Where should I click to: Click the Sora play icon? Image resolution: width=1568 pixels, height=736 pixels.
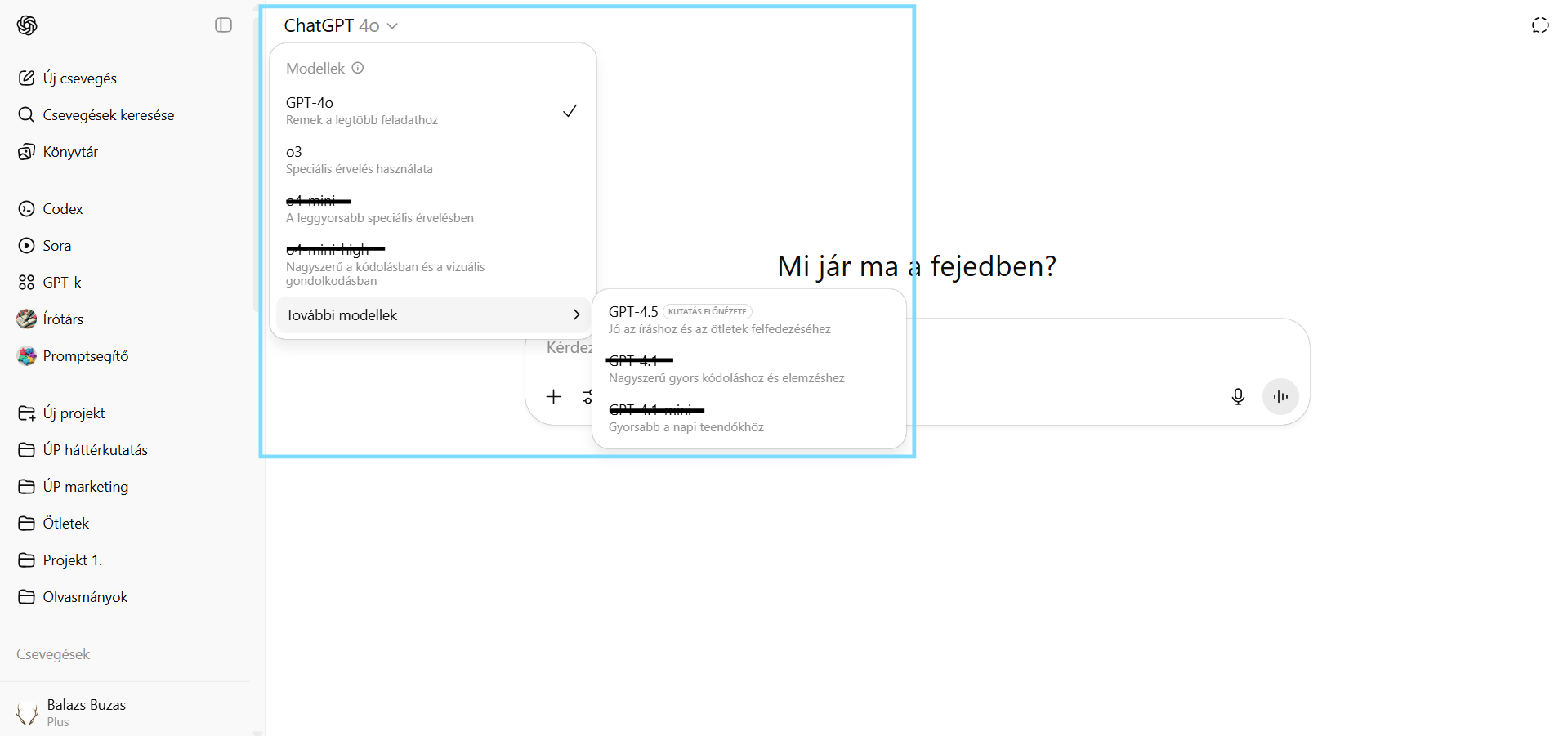click(26, 245)
